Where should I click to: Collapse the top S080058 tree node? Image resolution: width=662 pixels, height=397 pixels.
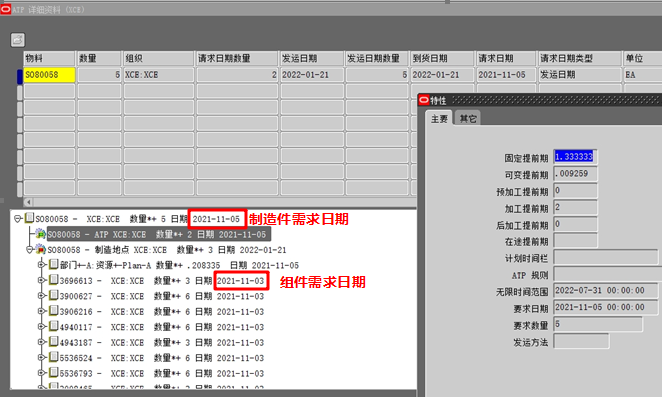[x=18, y=219]
